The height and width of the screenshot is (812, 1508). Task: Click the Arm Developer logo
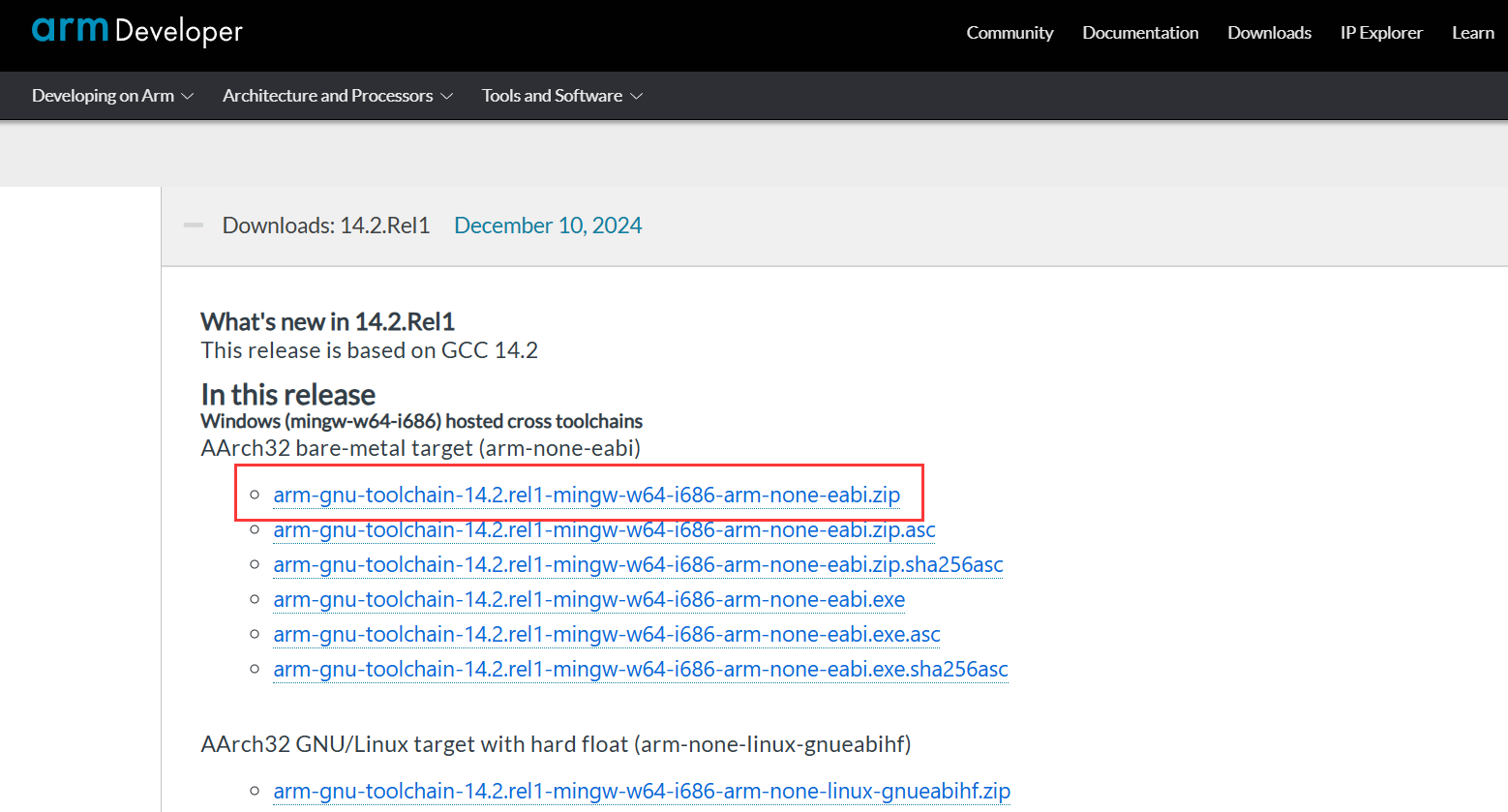[136, 31]
